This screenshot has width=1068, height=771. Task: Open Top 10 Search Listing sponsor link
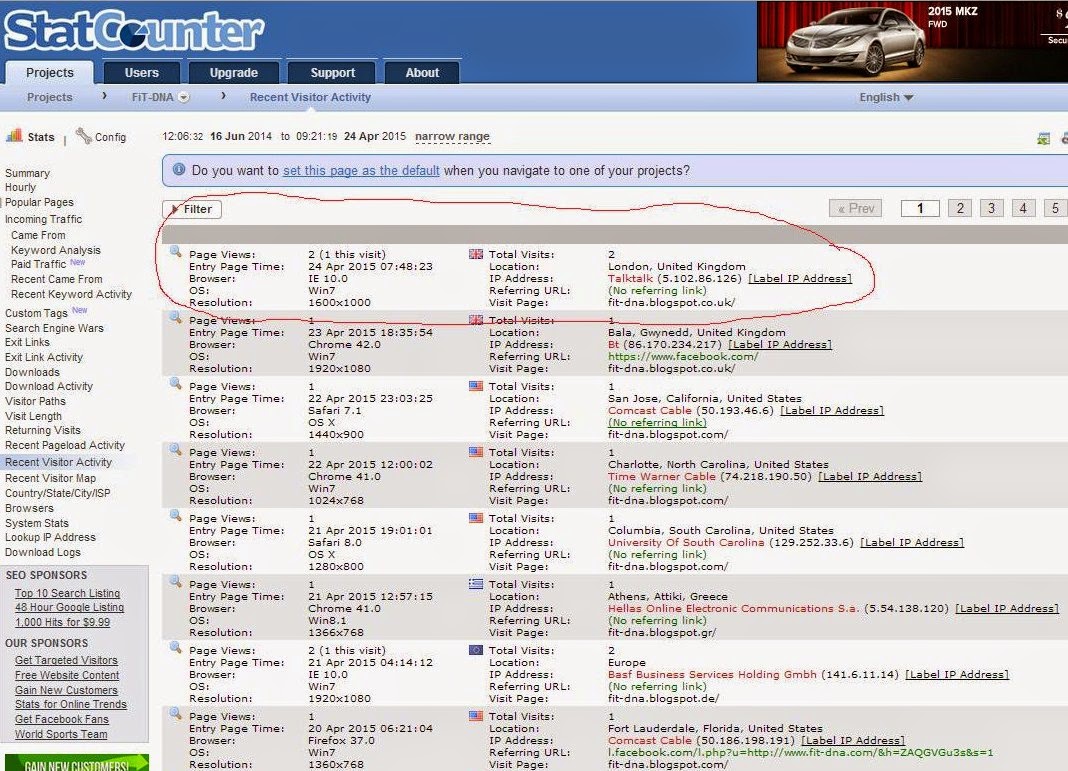[67, 593]
